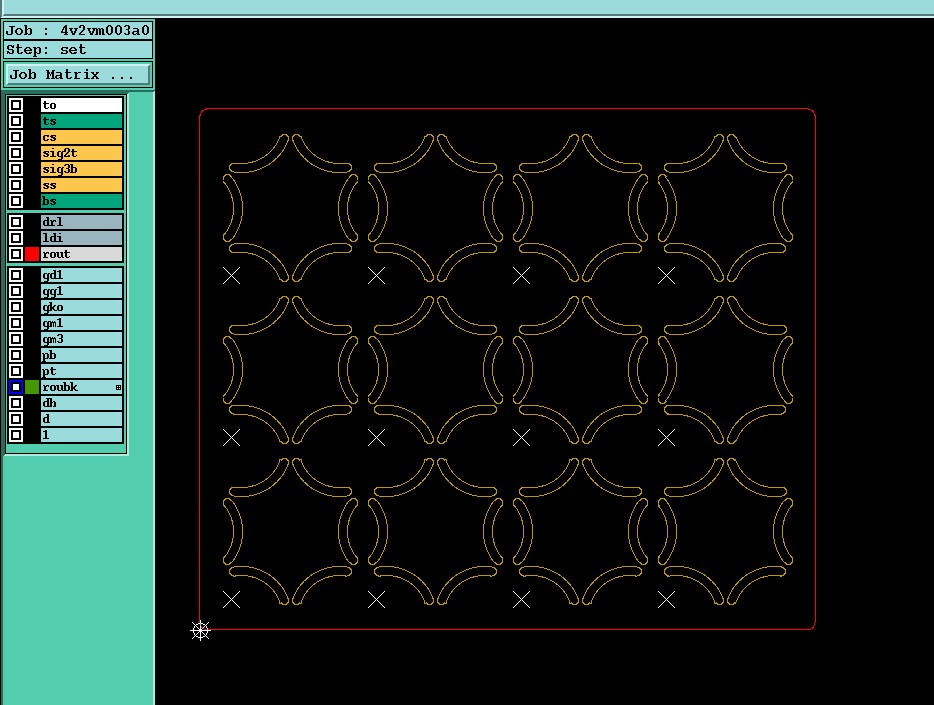Click the red color swatch of rout layer
The height and width of the screenshot is (705, 934).
click(x=32, y=254)
